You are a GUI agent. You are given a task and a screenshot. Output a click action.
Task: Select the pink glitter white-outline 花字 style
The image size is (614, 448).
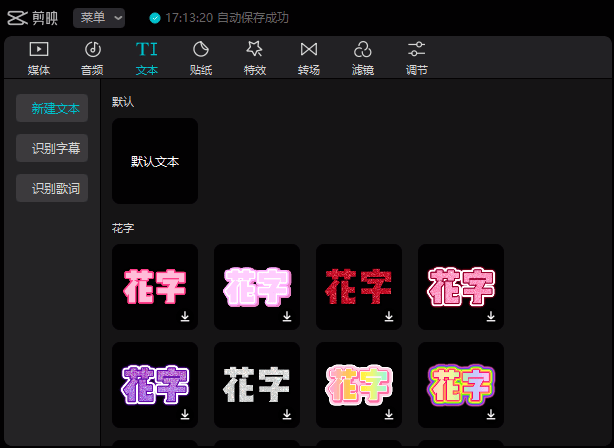461,287
